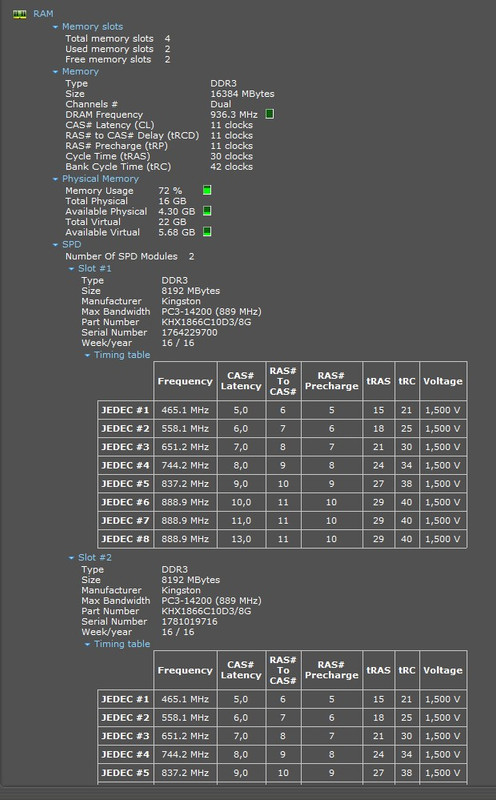496x800 pixels.
Task: Click Slot #2 table tRC header
Action: pos(407,670)
